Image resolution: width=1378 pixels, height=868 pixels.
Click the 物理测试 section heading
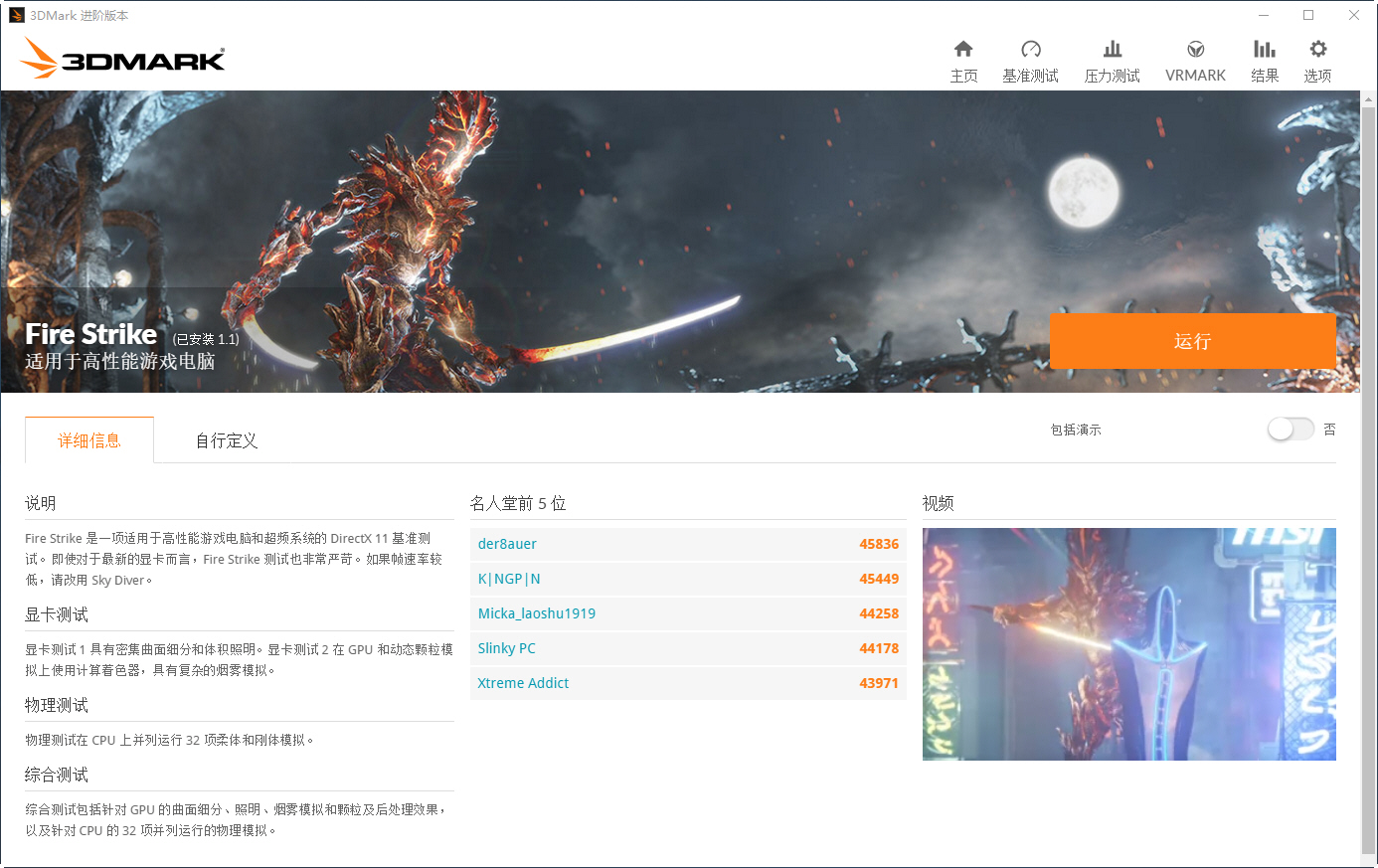pos(57,705)
